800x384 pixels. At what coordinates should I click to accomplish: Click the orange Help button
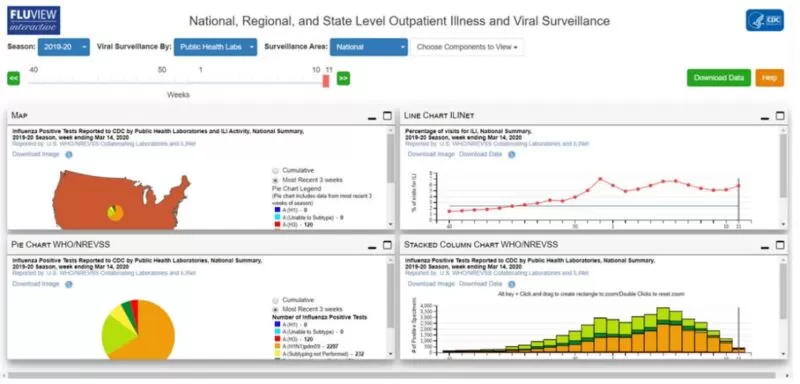(769, 78)
